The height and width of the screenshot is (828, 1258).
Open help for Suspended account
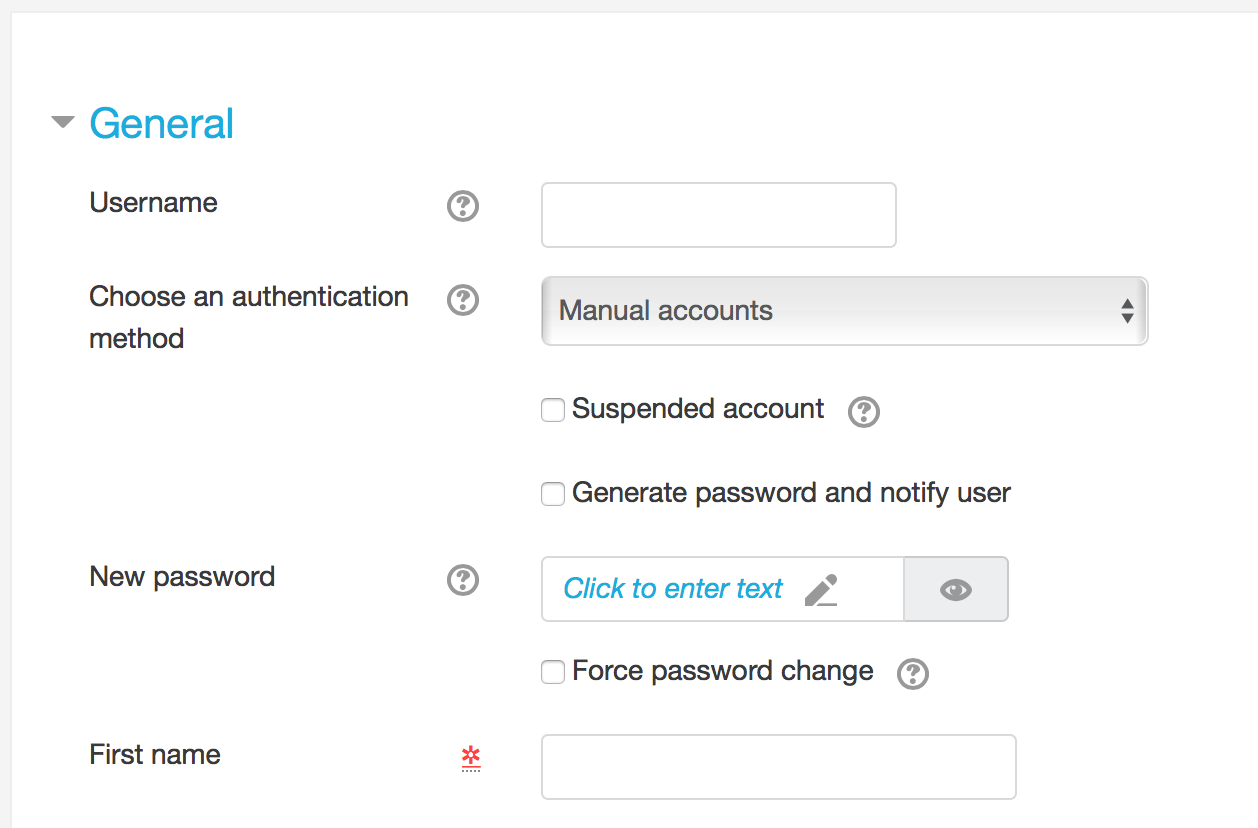point(863,412)
